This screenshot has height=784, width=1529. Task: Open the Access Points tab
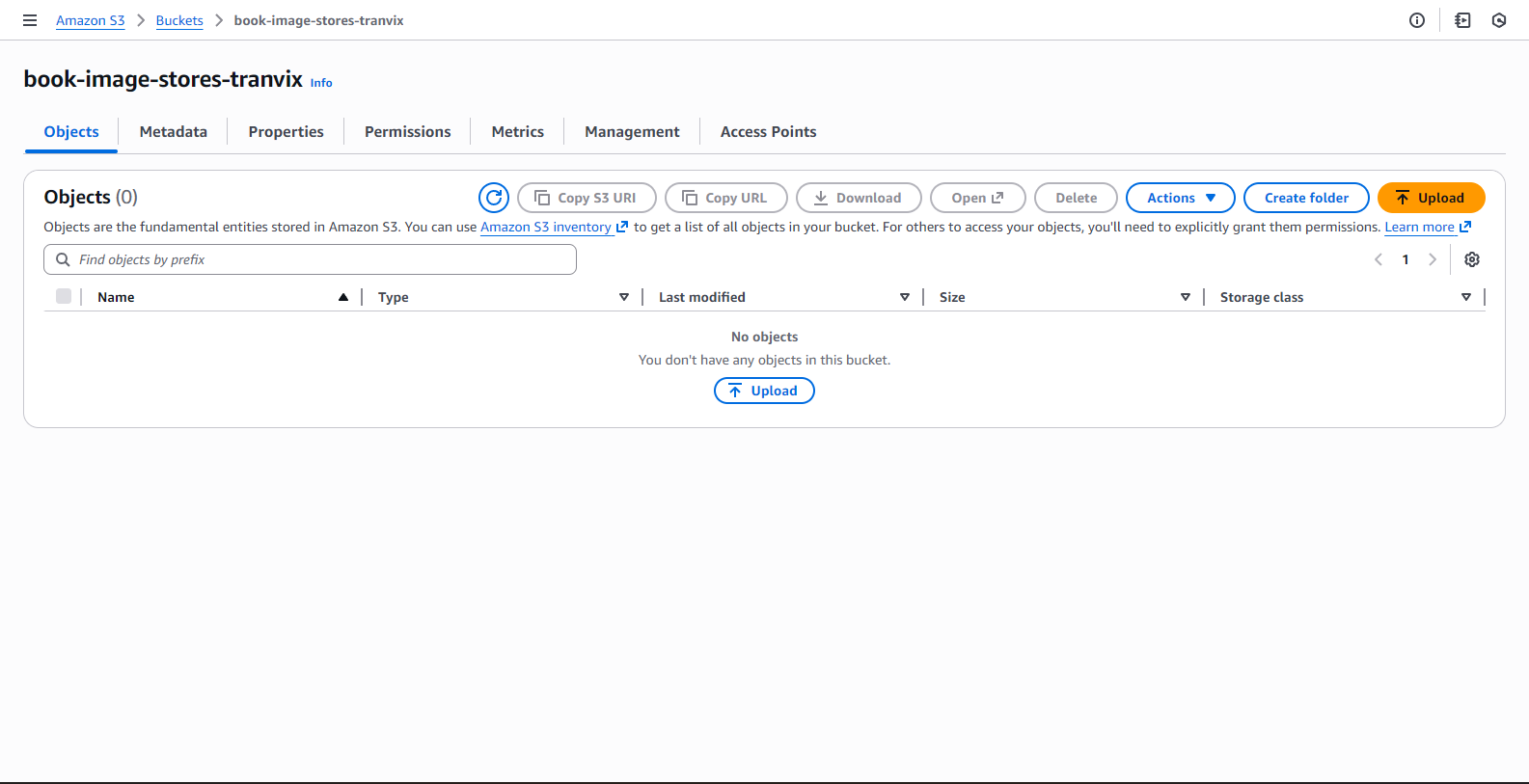pyautogui.click(x=769, y=132)
